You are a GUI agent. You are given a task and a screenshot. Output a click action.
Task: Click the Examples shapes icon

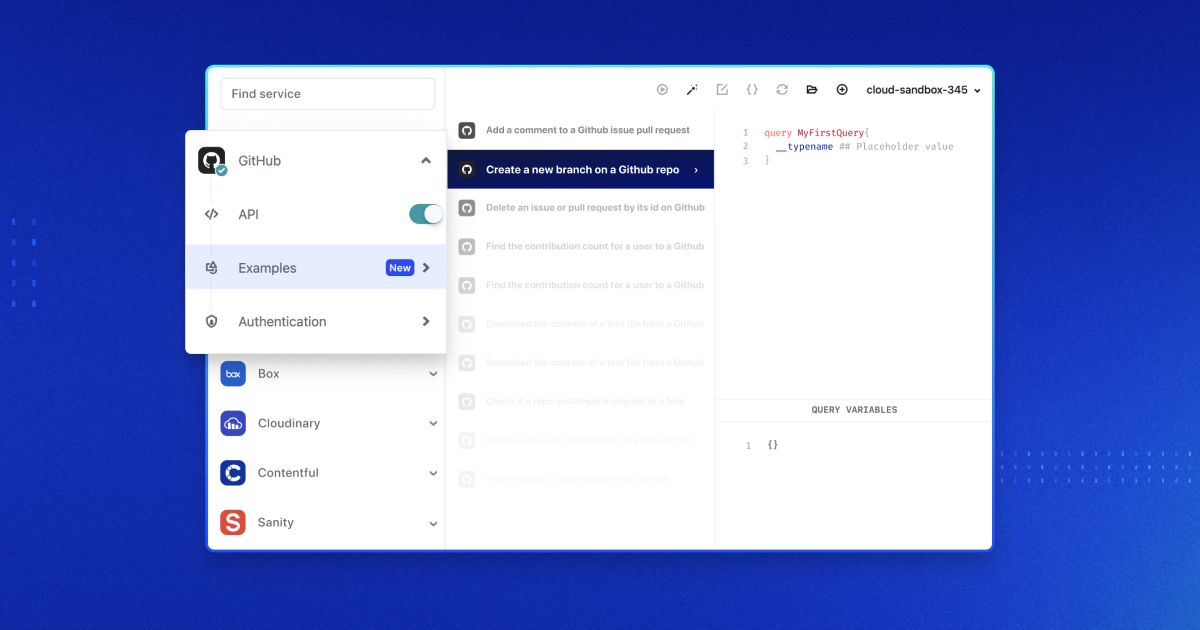tap(211, 268)
